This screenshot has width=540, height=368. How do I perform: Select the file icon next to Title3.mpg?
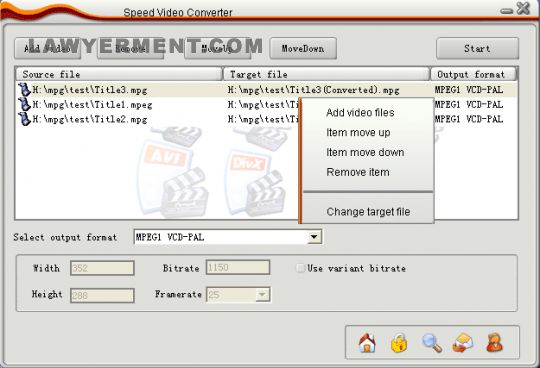pos(24,90)
